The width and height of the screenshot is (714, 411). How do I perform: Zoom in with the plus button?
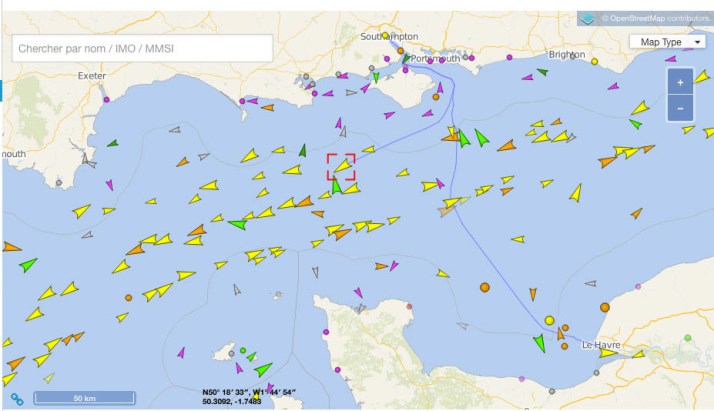[680, 82]
